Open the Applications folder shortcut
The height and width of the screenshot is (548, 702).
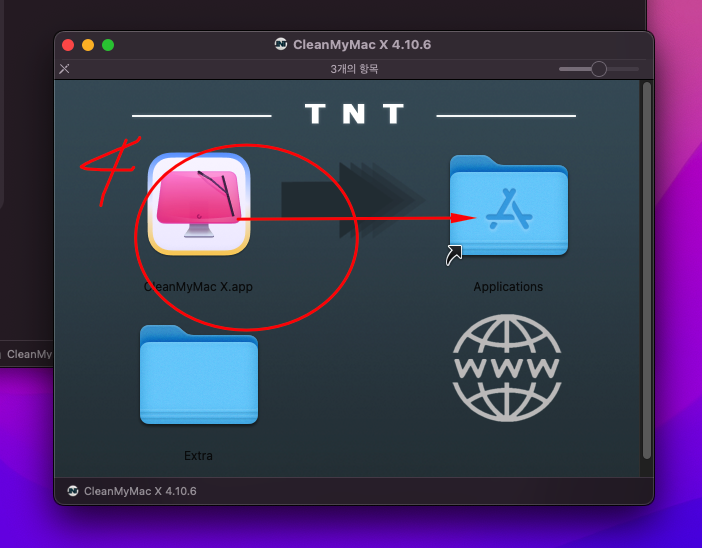[509, 206]
